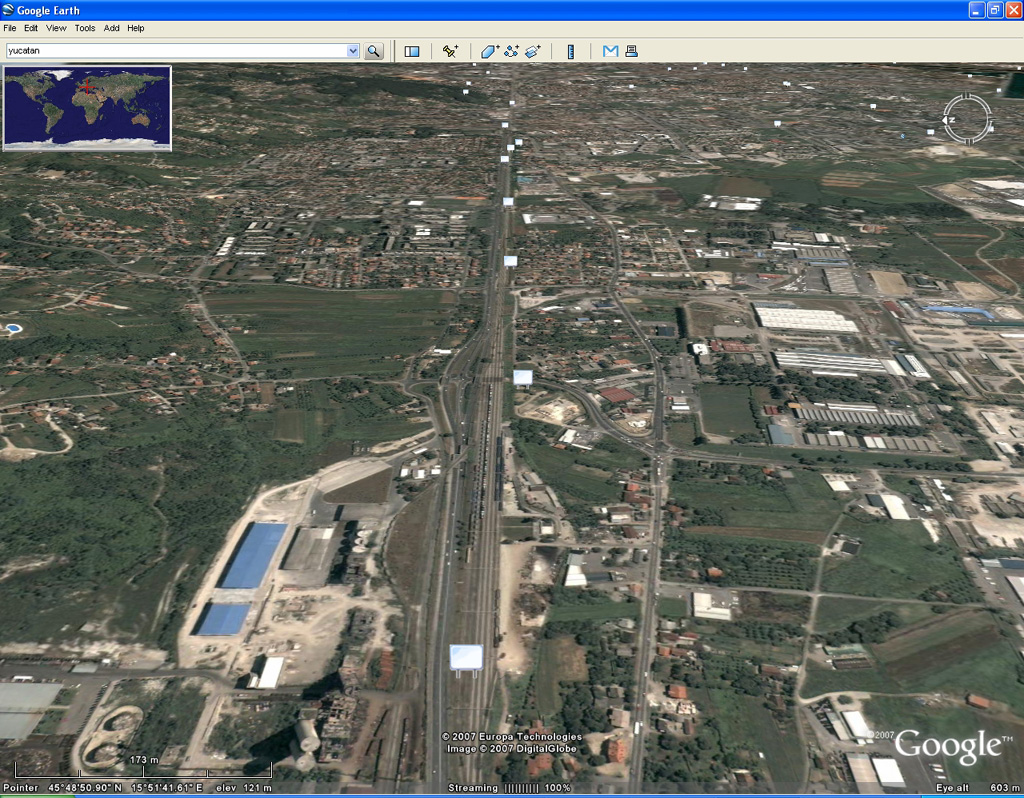The width and height of the screenshot is (1024, 798).
Task: Open the Edit menu
Action: point(31,28)
